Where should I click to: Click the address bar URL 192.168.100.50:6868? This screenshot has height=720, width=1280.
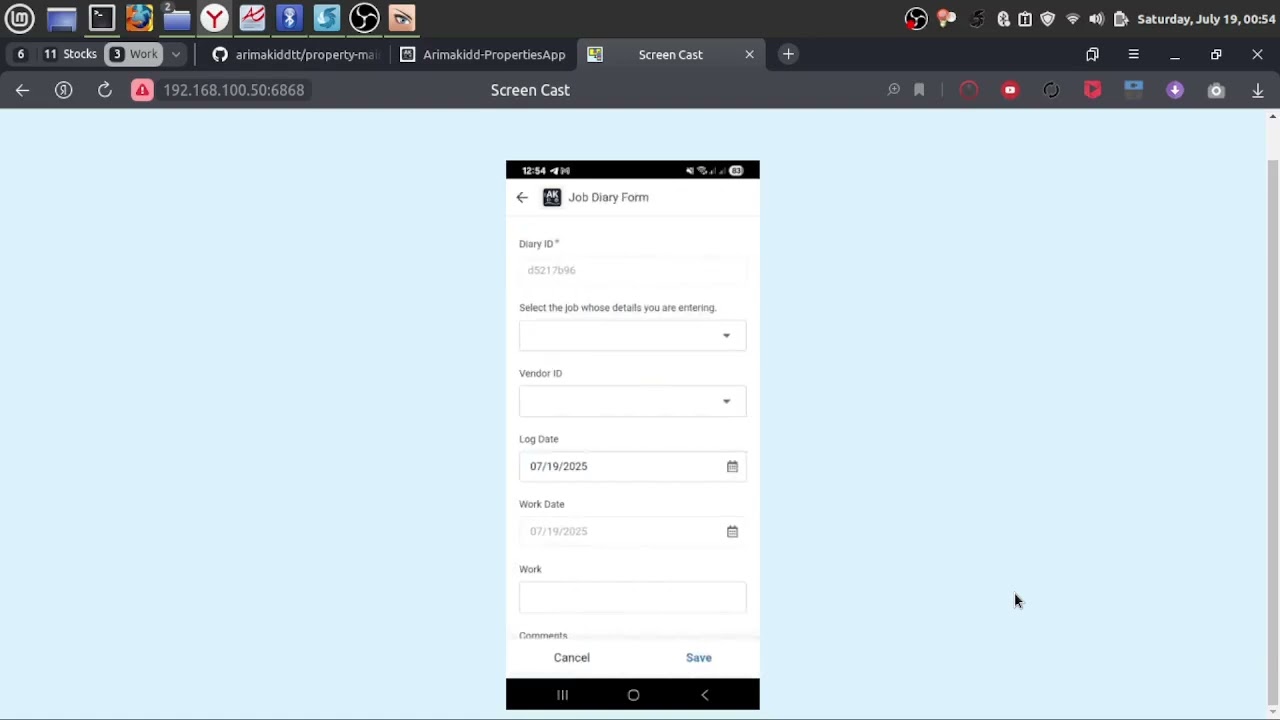tap(233, 90)
